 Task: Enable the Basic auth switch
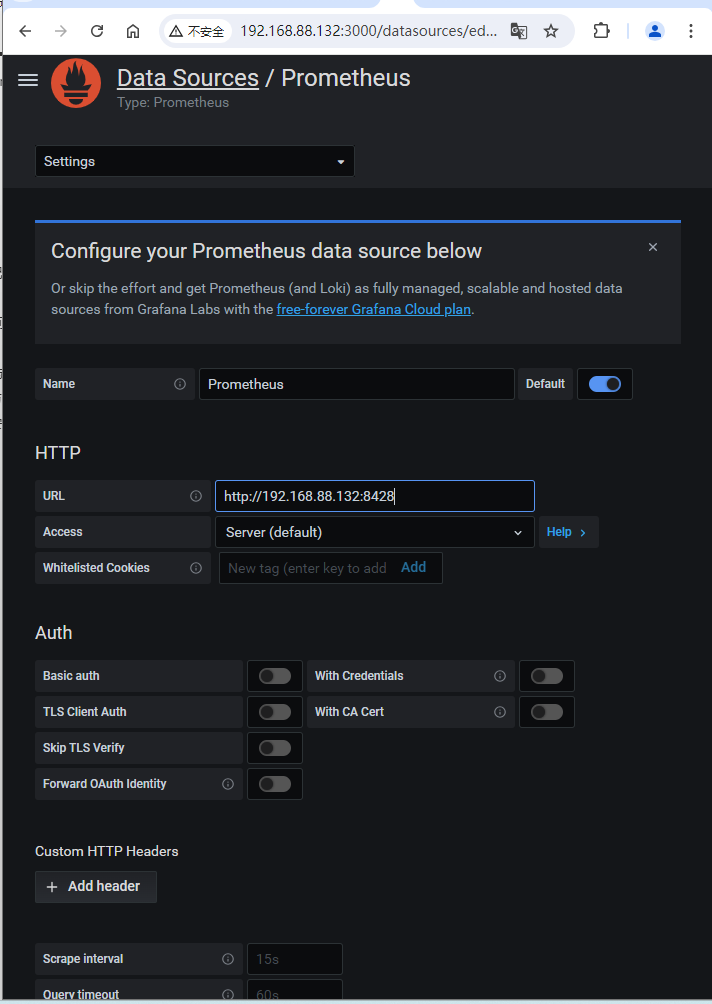click(x=275, y=676)
